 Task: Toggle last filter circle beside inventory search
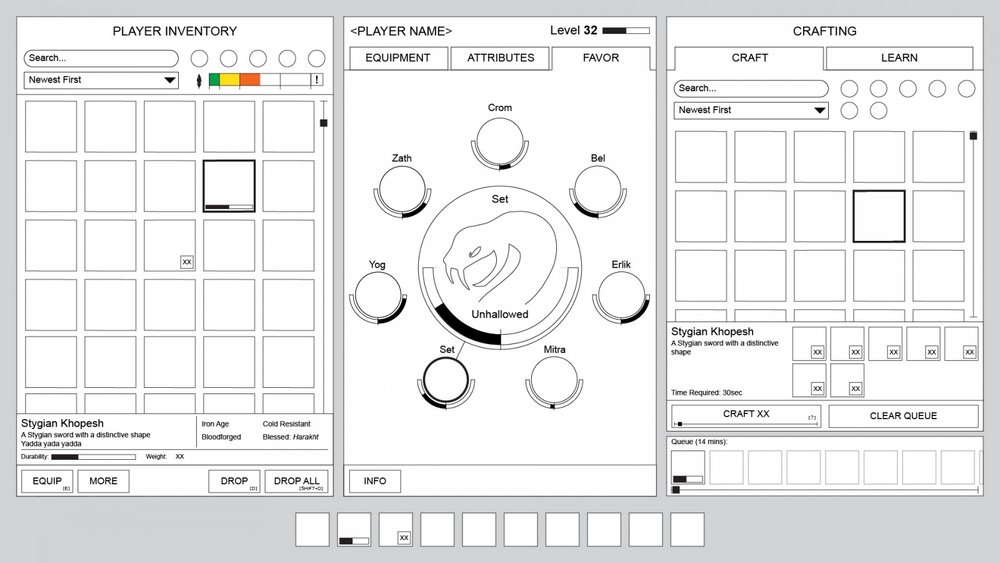316,59
